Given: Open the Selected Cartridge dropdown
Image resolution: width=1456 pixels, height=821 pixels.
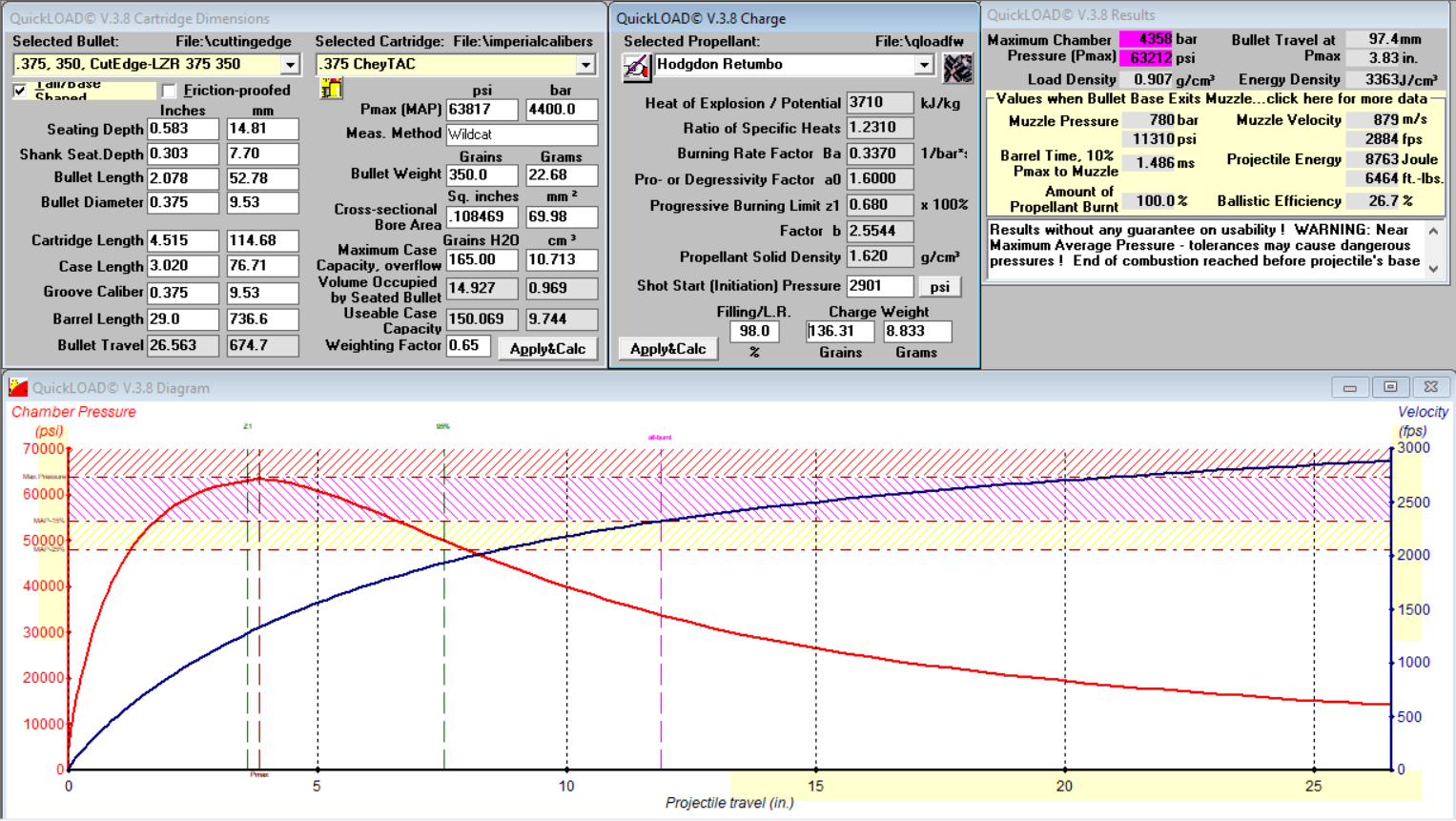Looking at the screenshot, I should point(585,65).
